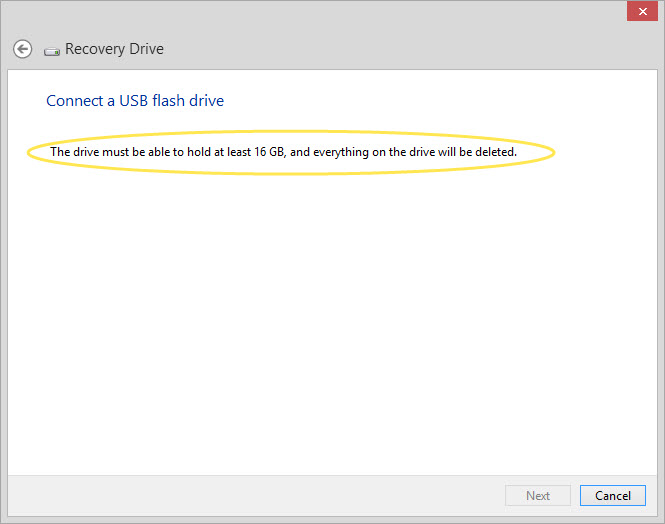665x524 pixels.
Task: Click the "Recovery Drive" window title text
Action: [114, 49]
